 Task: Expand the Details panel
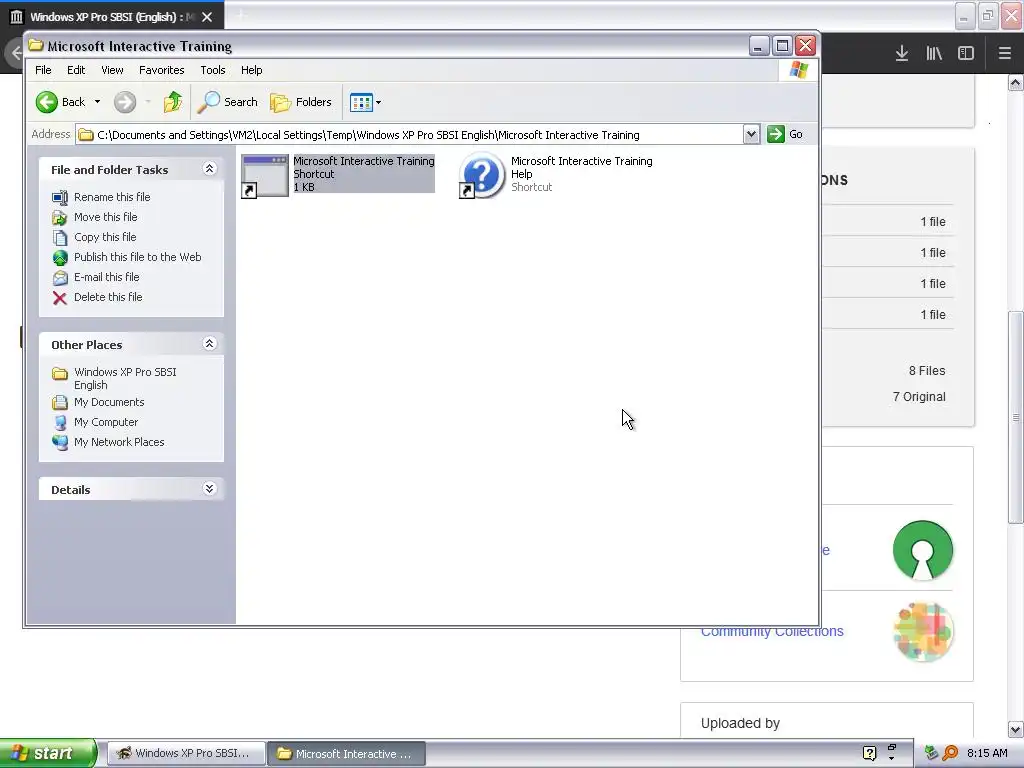(209, 488)
